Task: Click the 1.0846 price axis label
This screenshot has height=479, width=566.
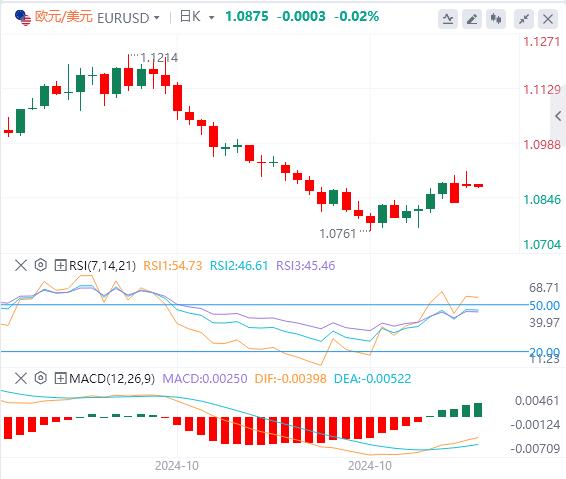Action: pos(542,200)
